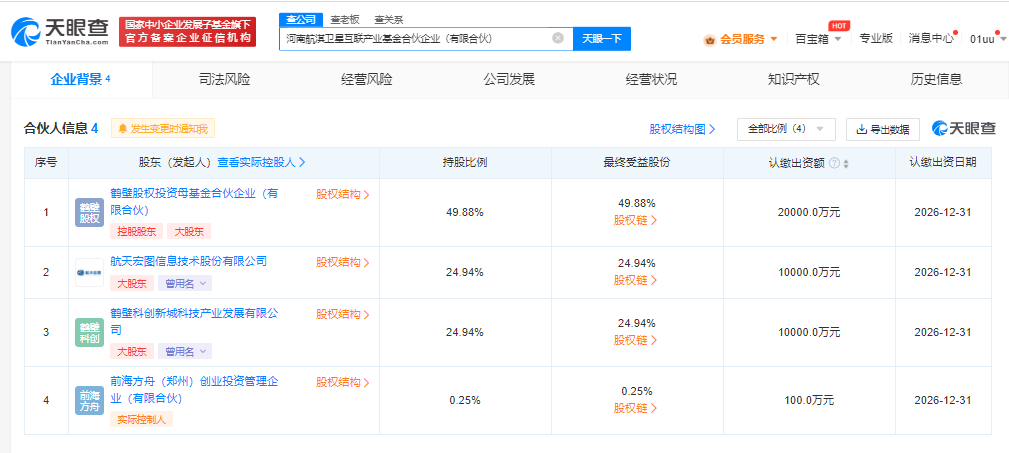Open 股权结构 for 鹤壁股权投资母基金
This screenshot has height=453, width=1009.
(x=343, y=194)
